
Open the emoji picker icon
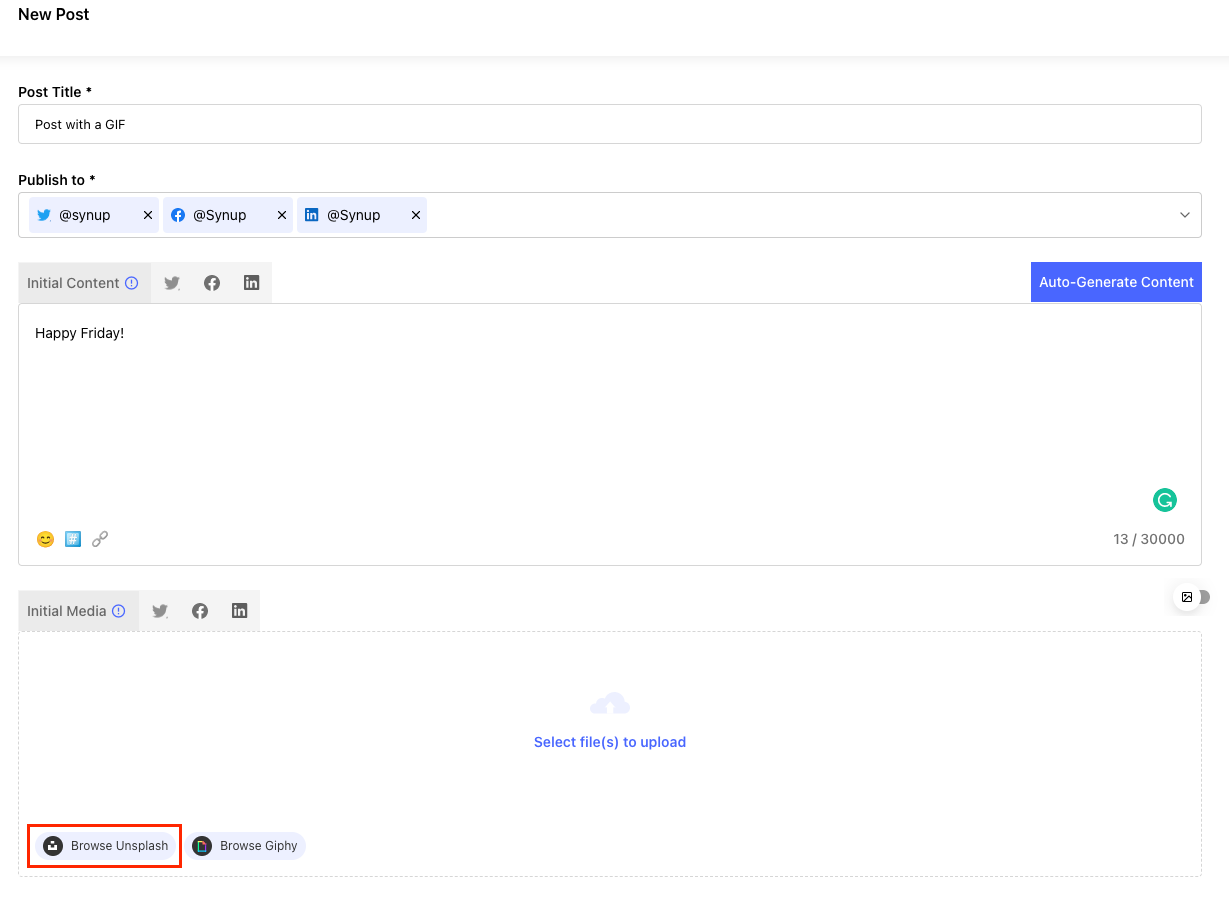point(45,539)
